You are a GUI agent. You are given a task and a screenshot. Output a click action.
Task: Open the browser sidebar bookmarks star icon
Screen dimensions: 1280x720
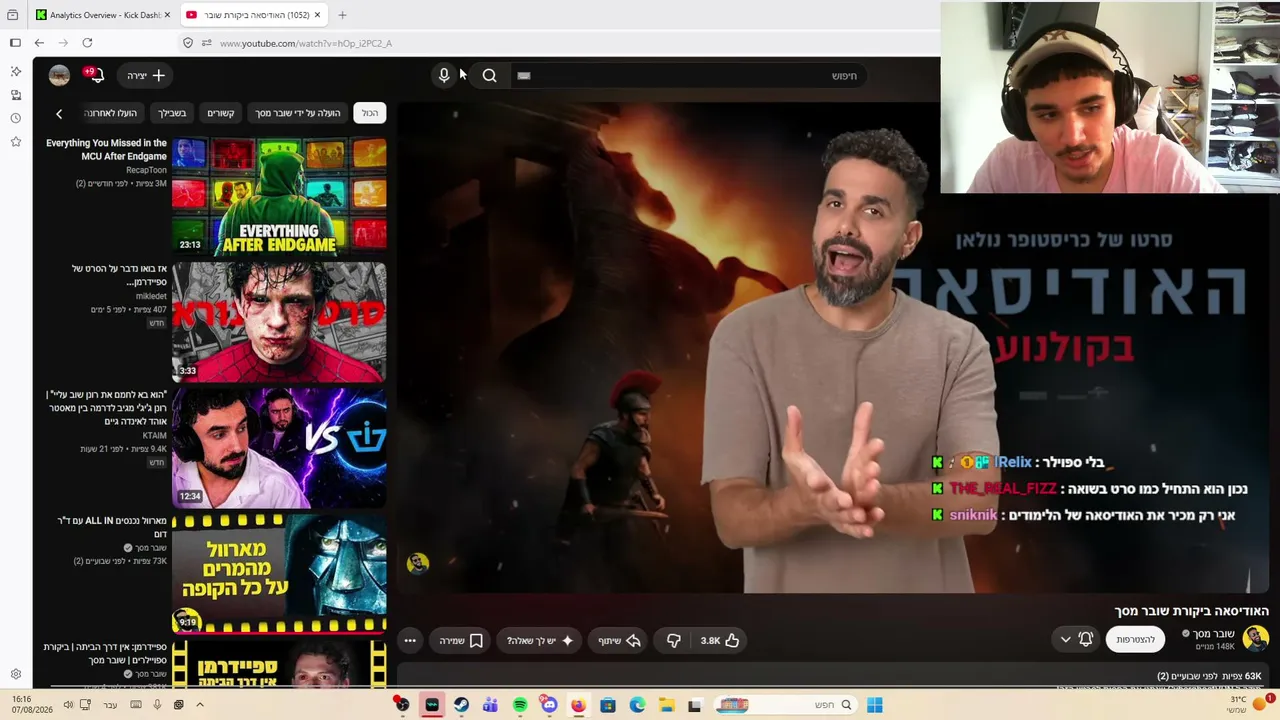click(x=15, y=142)
